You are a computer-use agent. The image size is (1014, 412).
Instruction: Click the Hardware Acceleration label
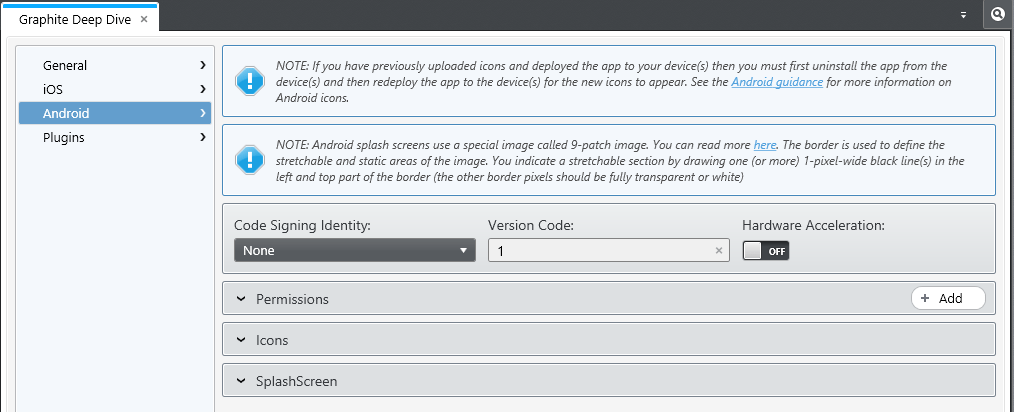tap(814, 226)
